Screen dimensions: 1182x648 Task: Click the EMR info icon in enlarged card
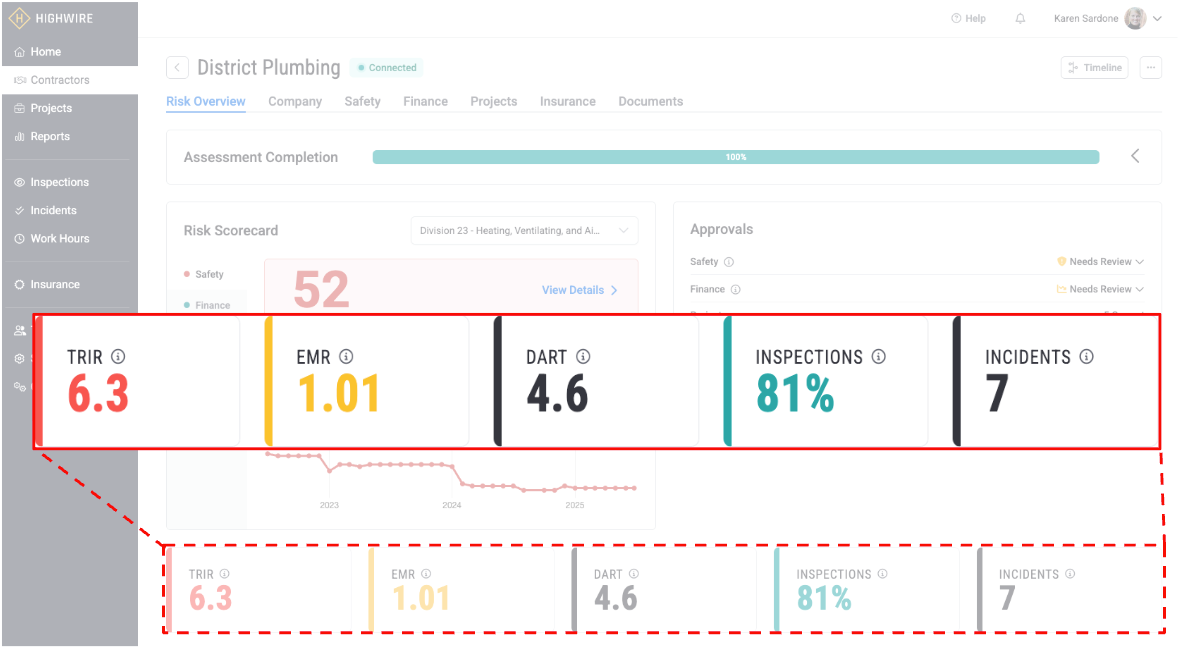click(346, 357)
